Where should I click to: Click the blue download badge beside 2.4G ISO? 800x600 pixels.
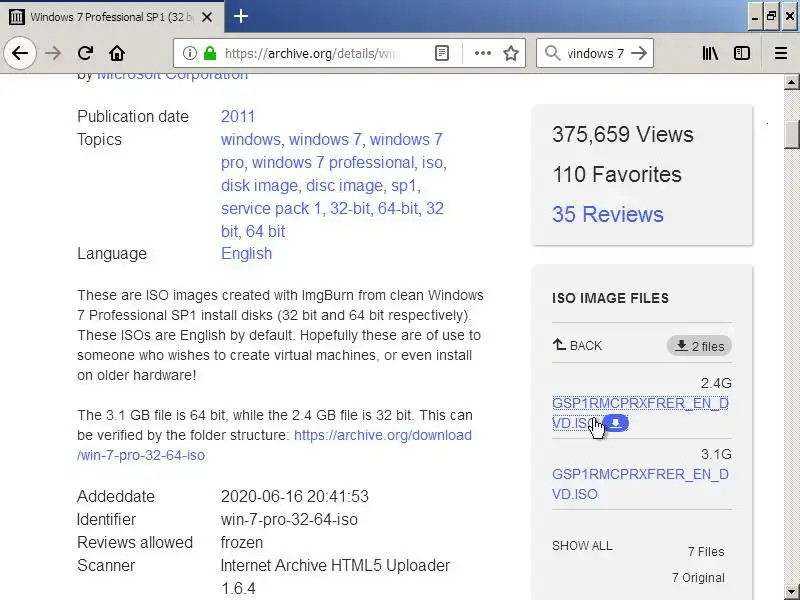[x=616, y=423]
